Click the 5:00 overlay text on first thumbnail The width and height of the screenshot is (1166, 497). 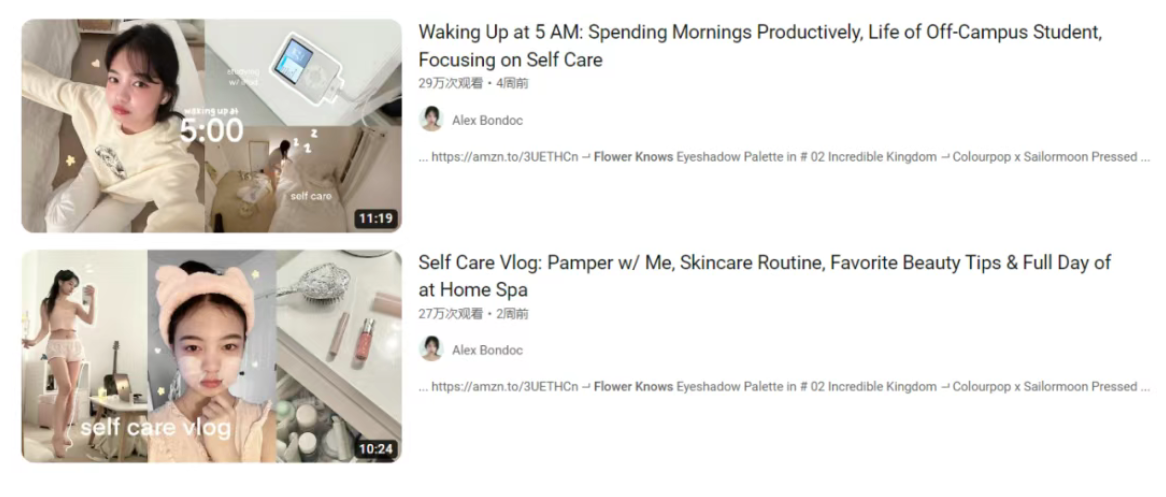coord(211,131)
